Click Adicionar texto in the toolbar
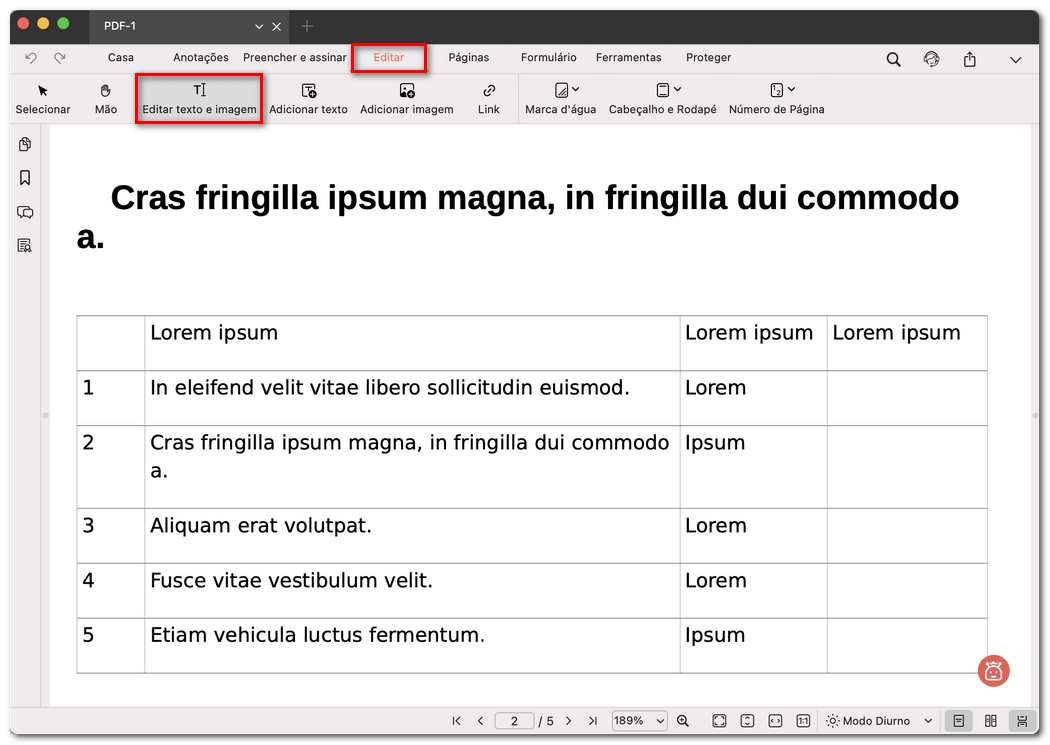 coord(308,97)
